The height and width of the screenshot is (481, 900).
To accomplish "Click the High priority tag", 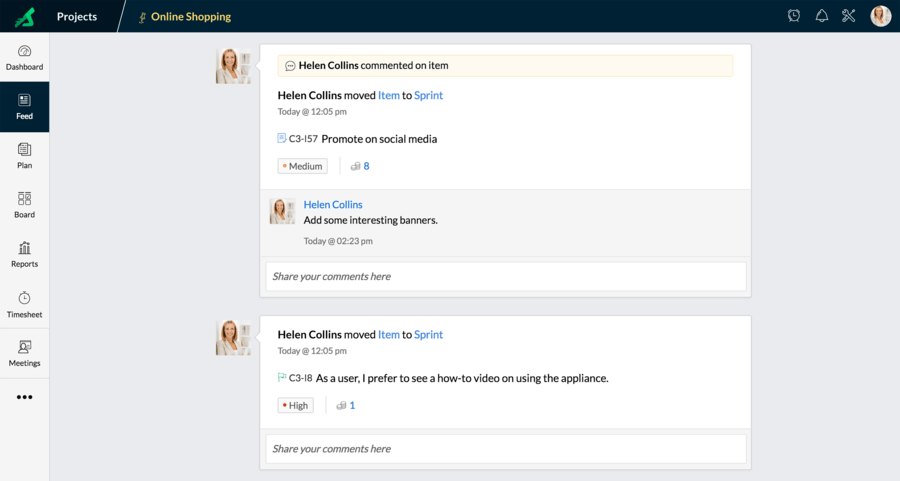I will pos(296,405).
